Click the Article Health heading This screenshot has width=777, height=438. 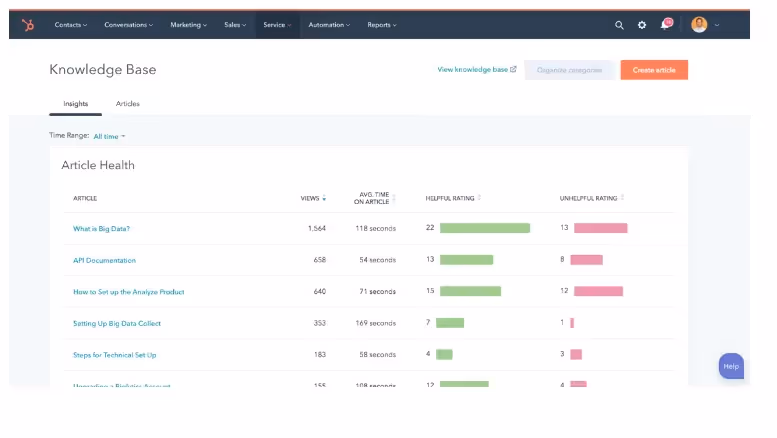pyautogui.click(x=98, y=165)
